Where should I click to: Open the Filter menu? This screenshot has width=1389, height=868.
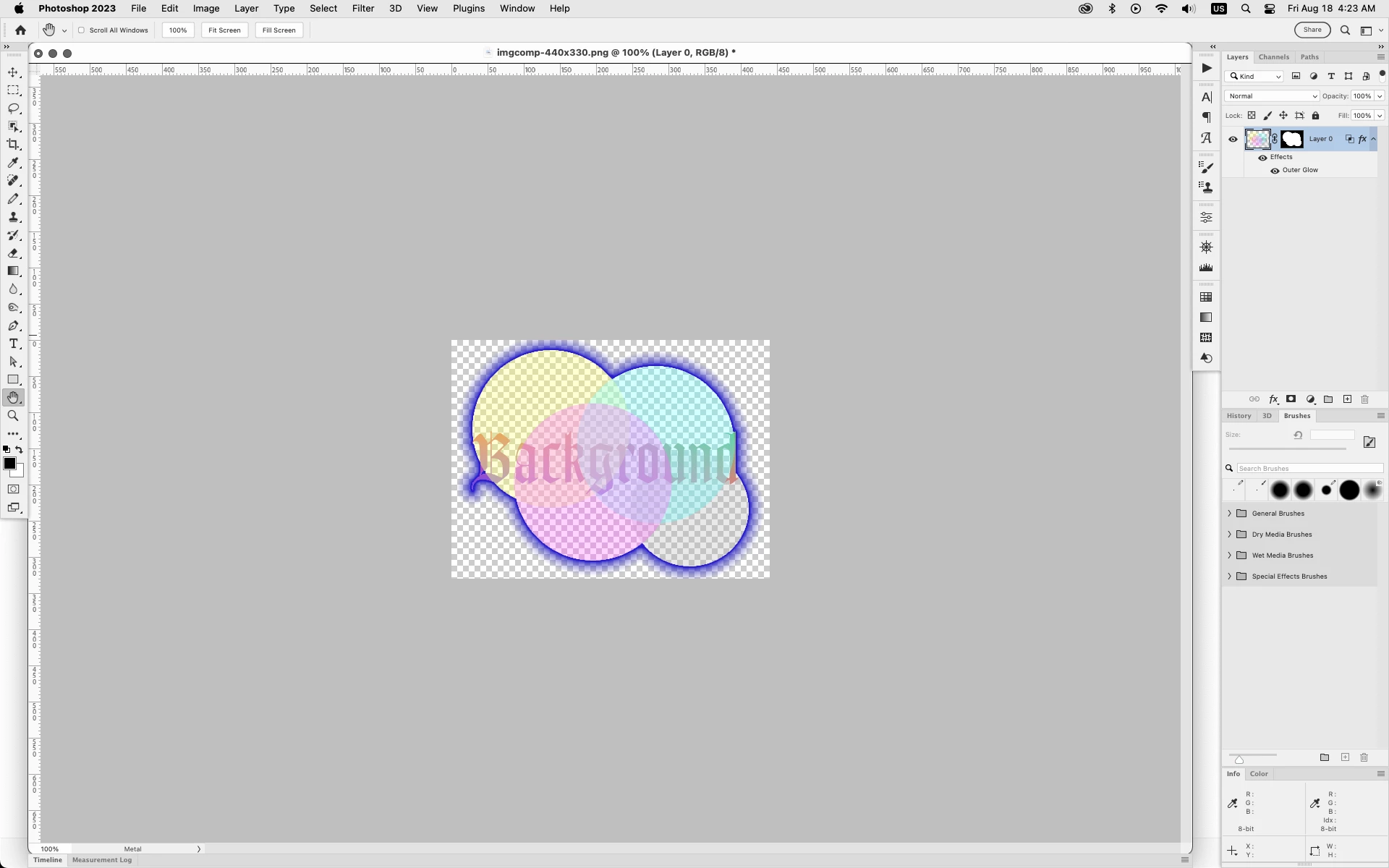point(362,9)
